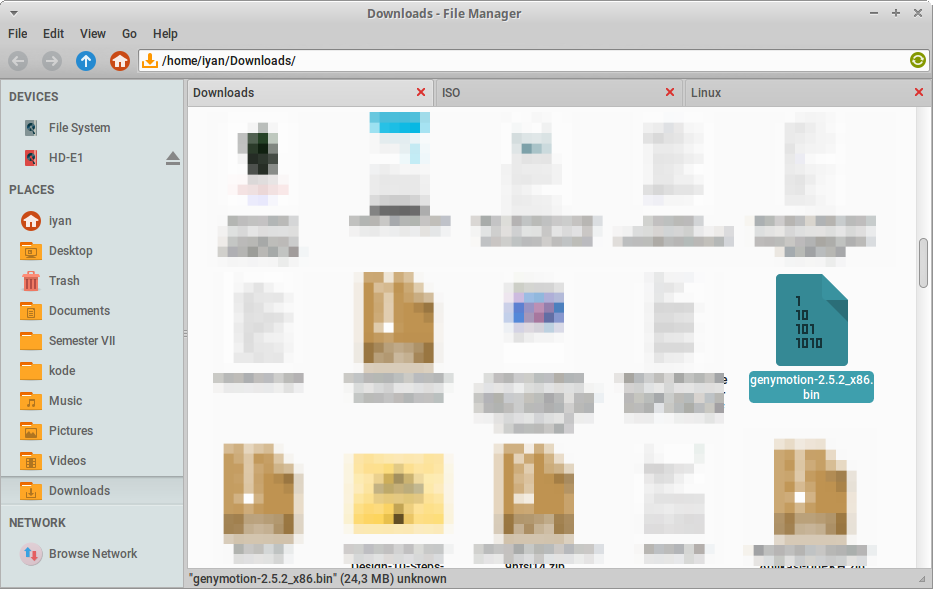Open the Go menu
933x589 pixels.
pyautogui.click(x=128, y=33)
